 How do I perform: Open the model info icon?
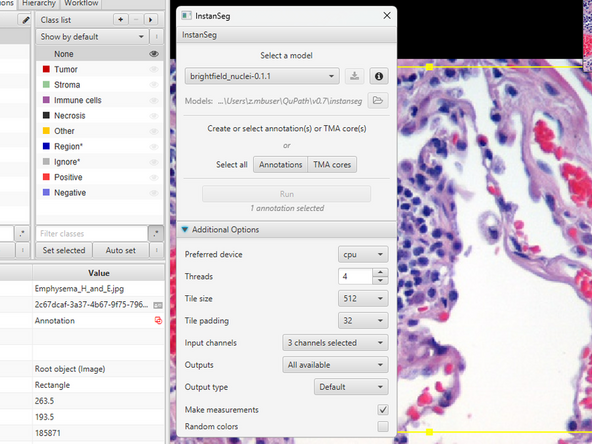[x=379, y=76]
